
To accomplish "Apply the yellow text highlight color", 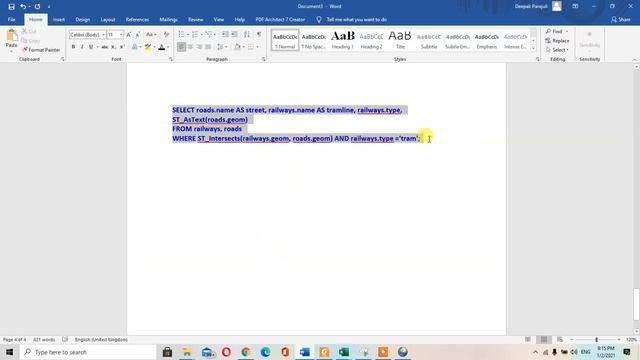I will (x=148, y=47).
